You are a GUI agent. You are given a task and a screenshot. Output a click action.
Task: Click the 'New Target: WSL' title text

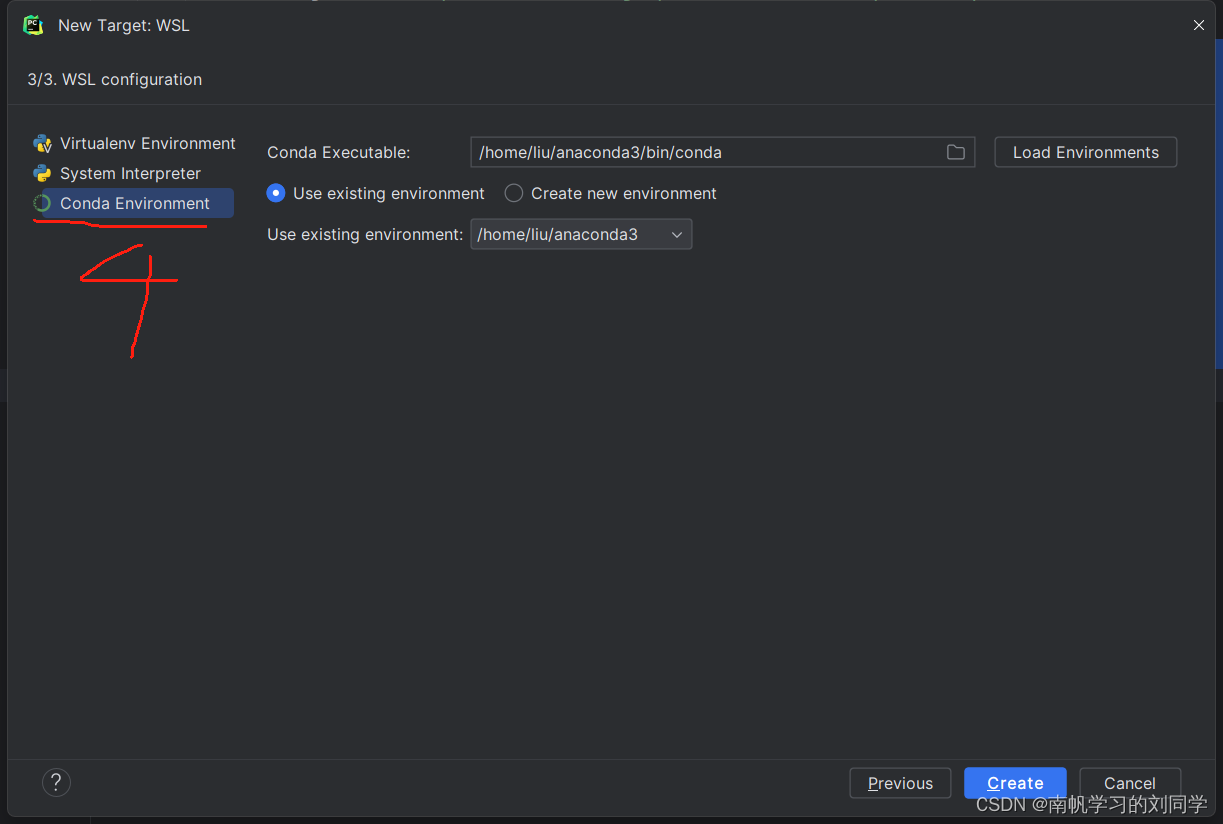pos(124,25)
